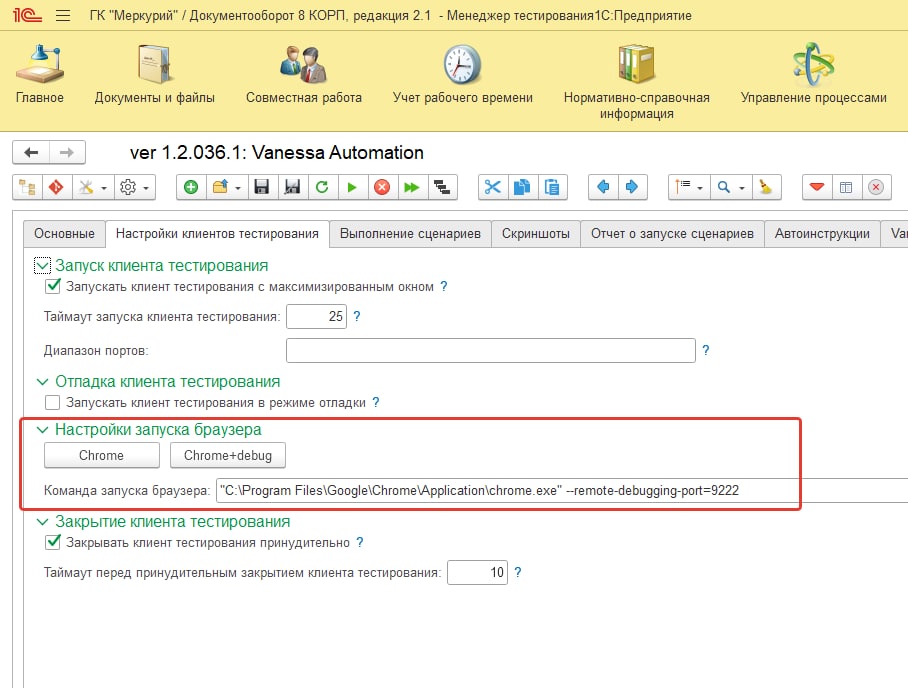This screenshot has height=688, width=908.
Task: Open the Учет рабочего времени section
Action: (462, 74)
